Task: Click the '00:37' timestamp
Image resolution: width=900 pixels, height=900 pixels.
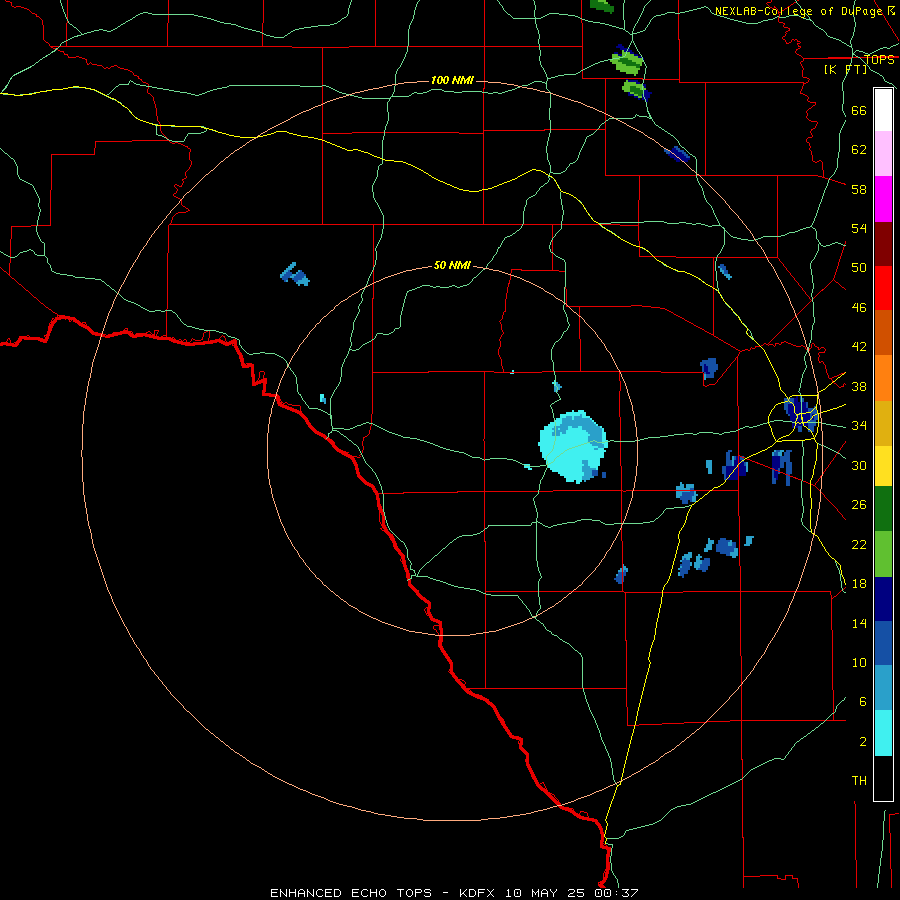Action: [x=614, y=893]
